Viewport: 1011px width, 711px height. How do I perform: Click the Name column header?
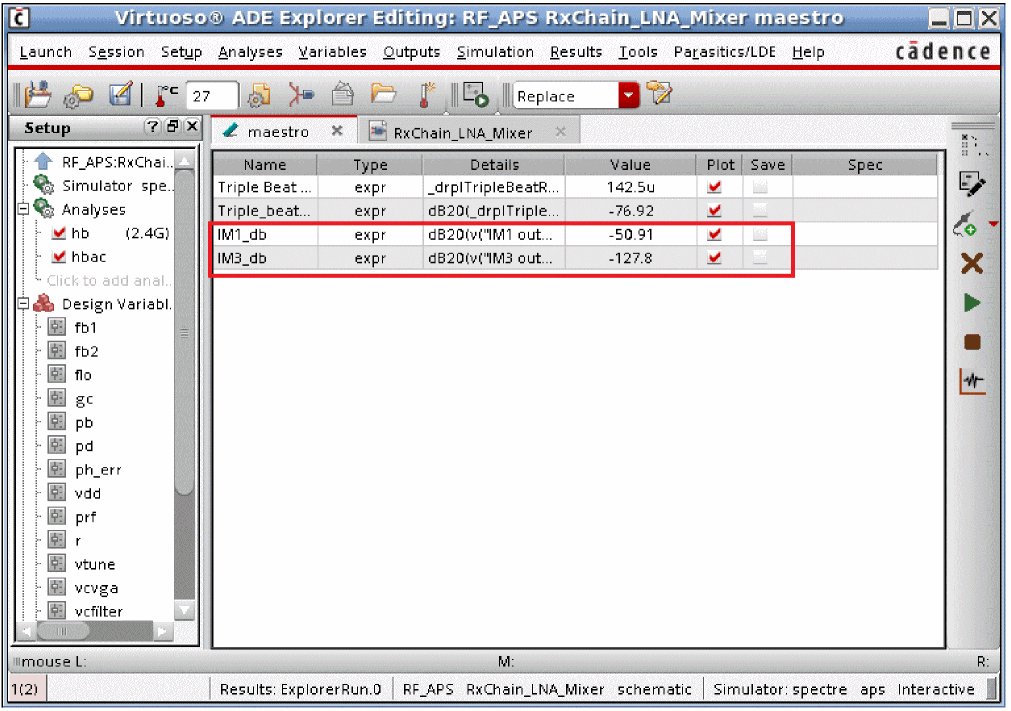pyautogui.click(x=264, y=164)
